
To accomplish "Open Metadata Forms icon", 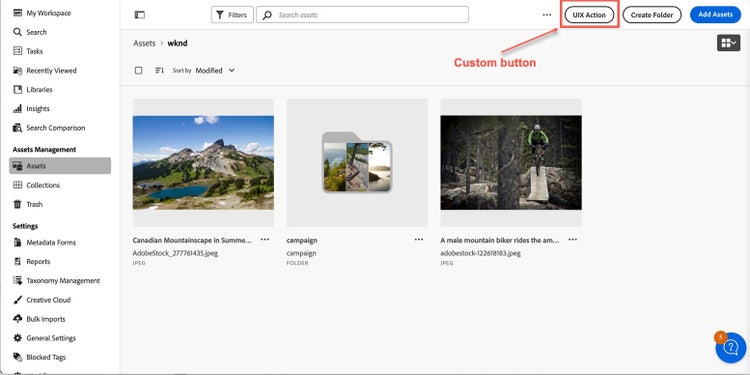I will click(x=18, y=243).
